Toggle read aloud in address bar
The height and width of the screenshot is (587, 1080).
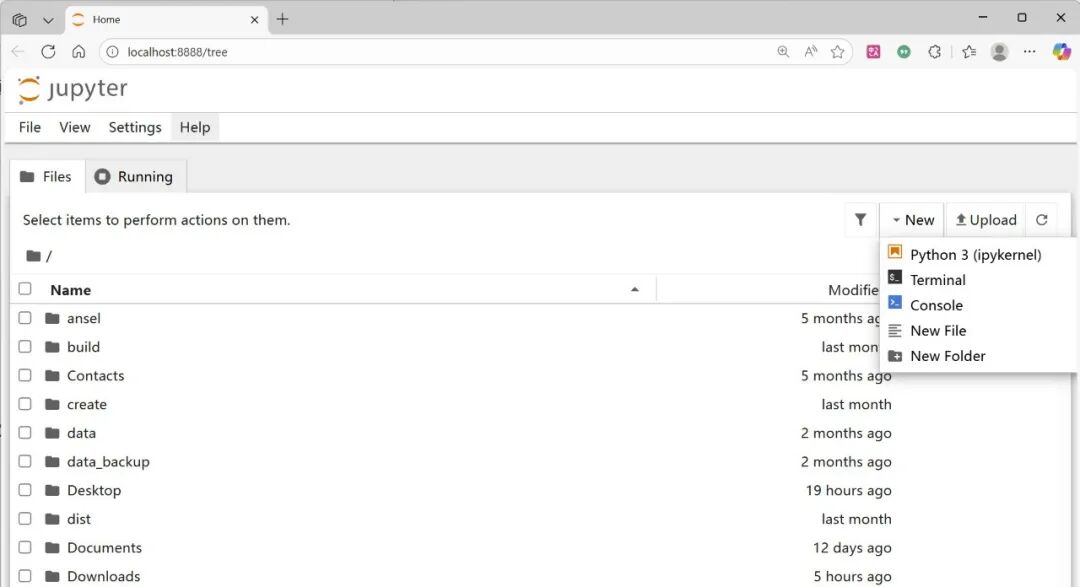click(x=811, y=52)
